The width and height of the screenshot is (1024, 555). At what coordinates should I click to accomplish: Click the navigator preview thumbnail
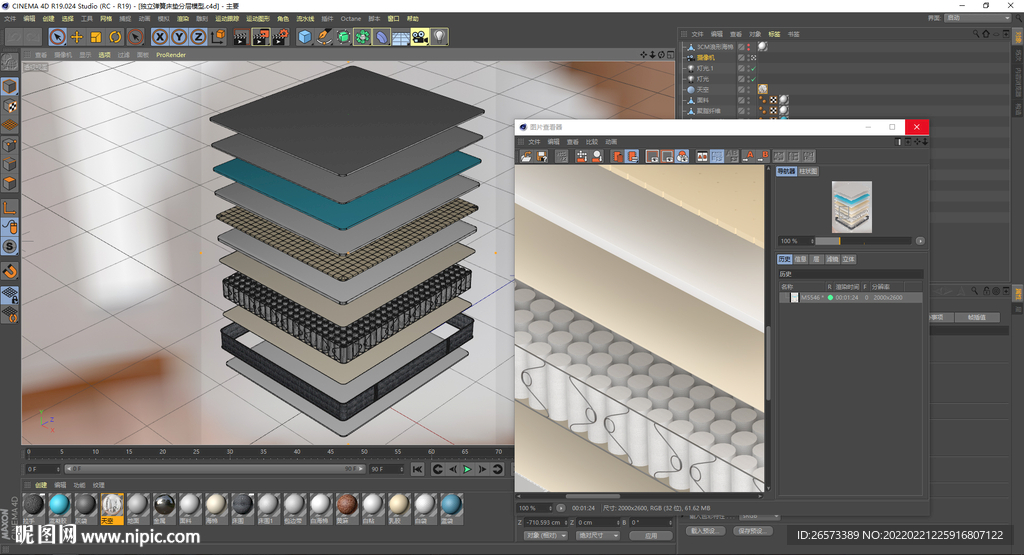pyautogui.click(x=851, y=207)
